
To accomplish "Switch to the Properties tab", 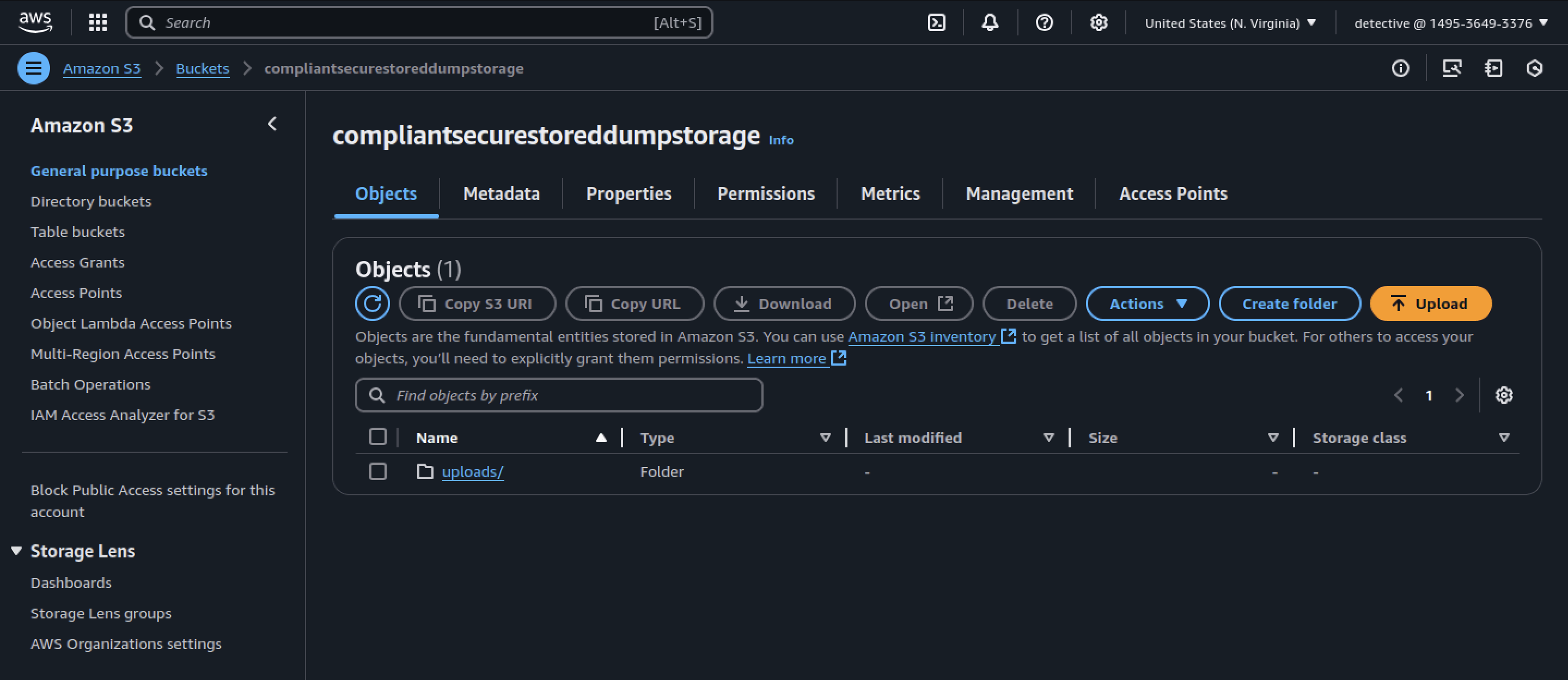I will tap(628, 193).
